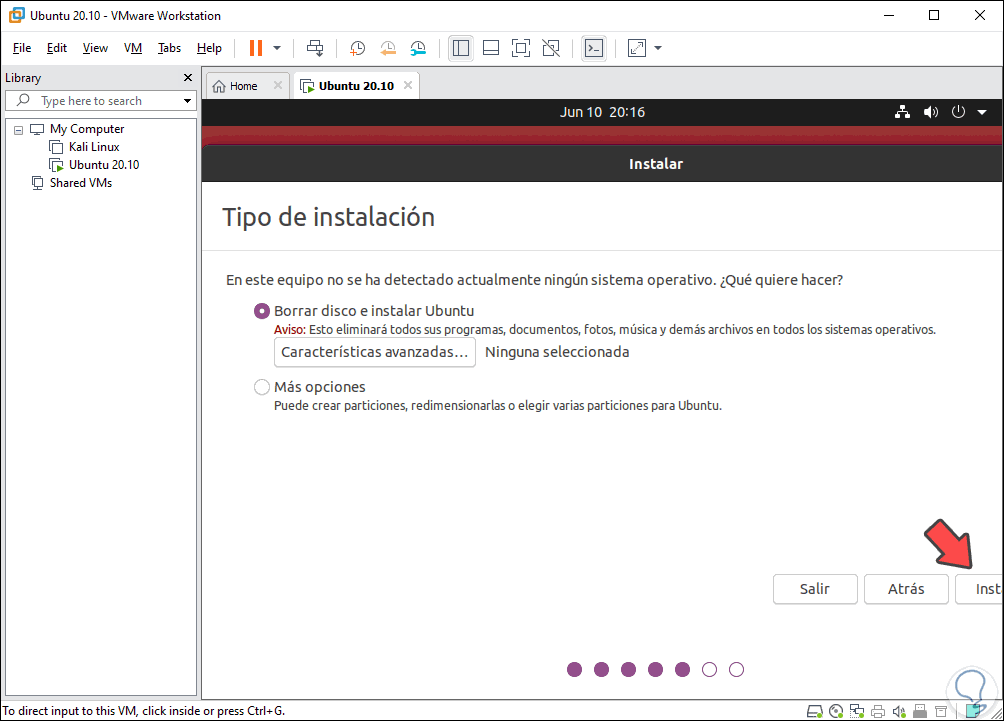Viewport: 1004px width, 721px height.
Task: Click the message log note icon
Action: (x=974, y=710)
